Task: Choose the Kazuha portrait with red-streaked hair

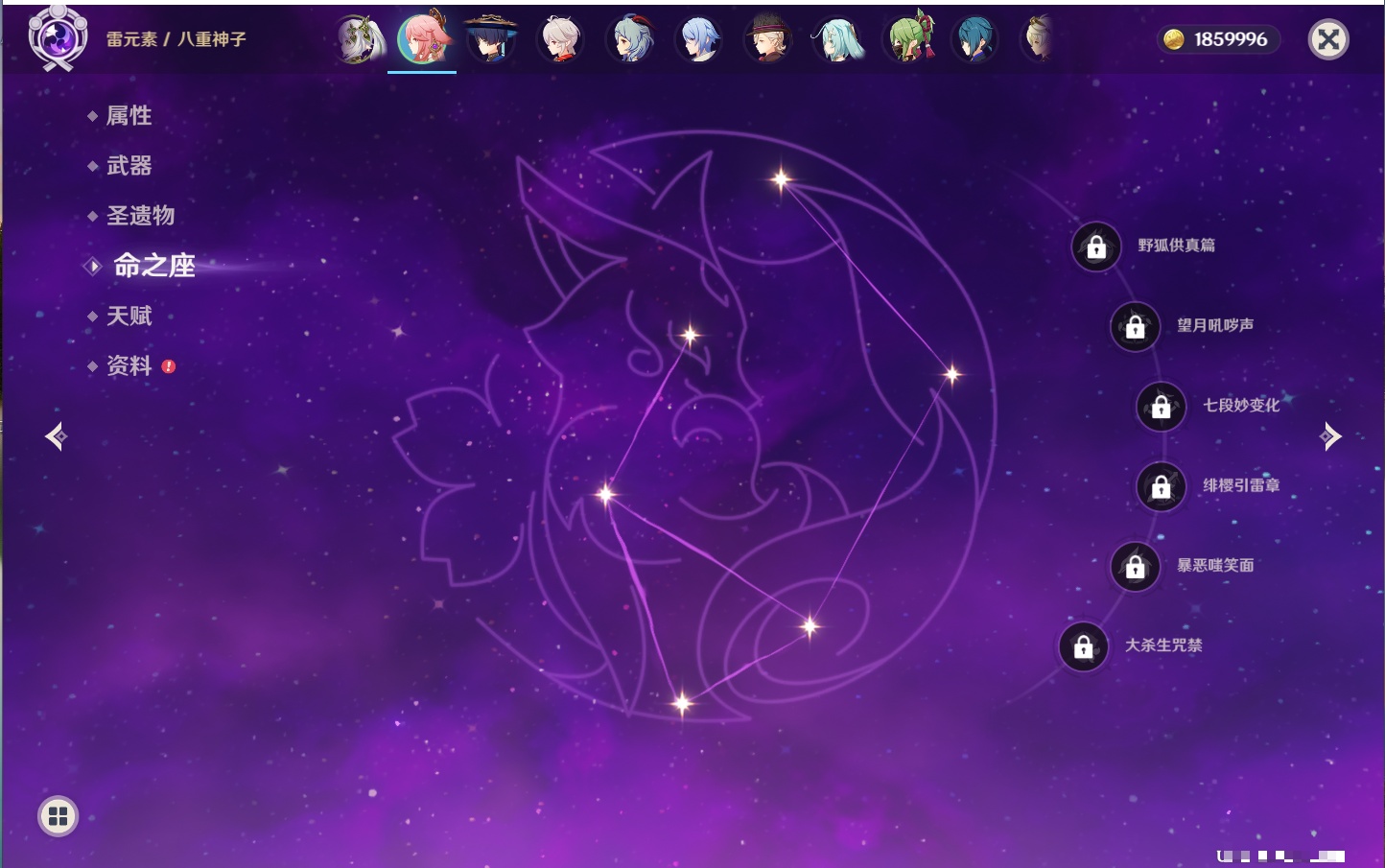Action: [561, 39]
